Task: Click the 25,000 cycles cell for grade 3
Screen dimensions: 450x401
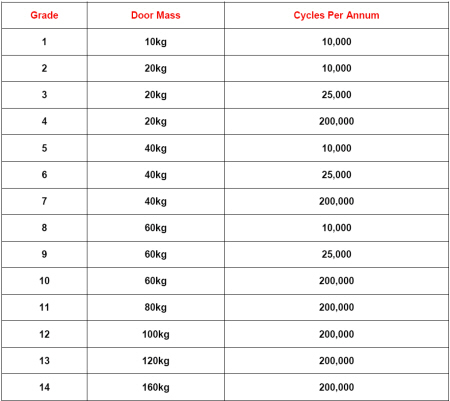Action: click(336, 95)
